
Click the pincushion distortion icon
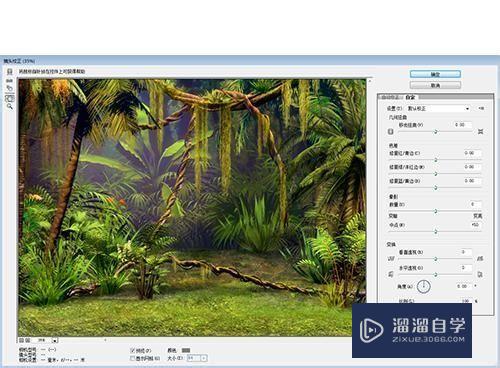click(480, 132)
